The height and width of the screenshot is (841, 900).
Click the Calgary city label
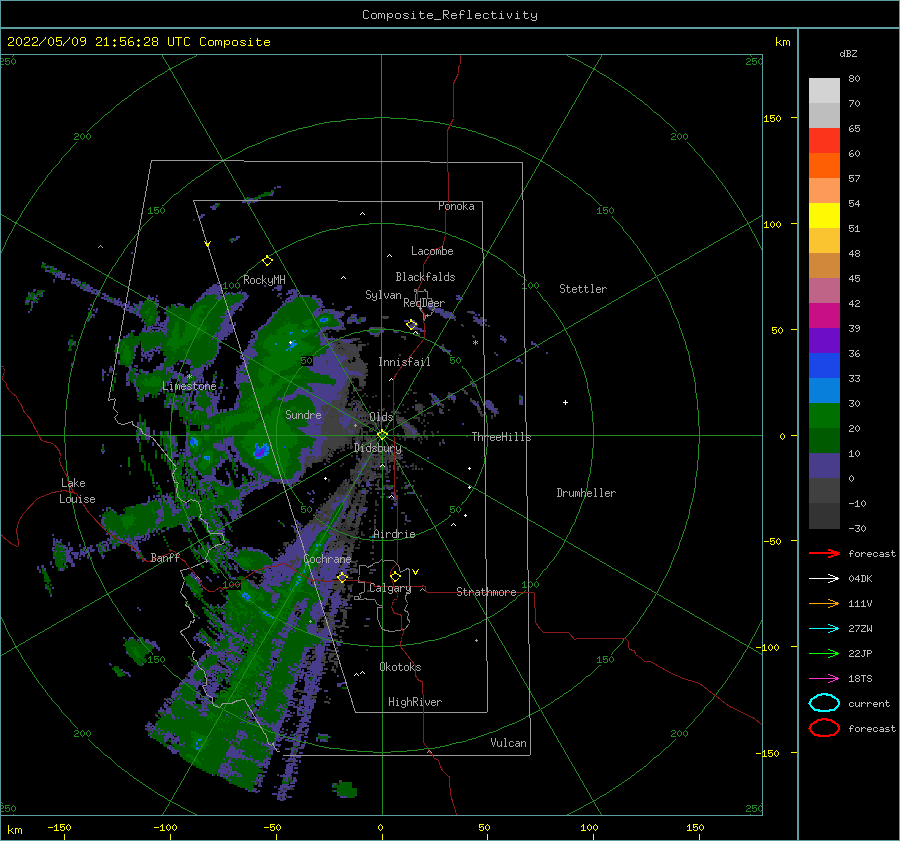pos(390,588)
